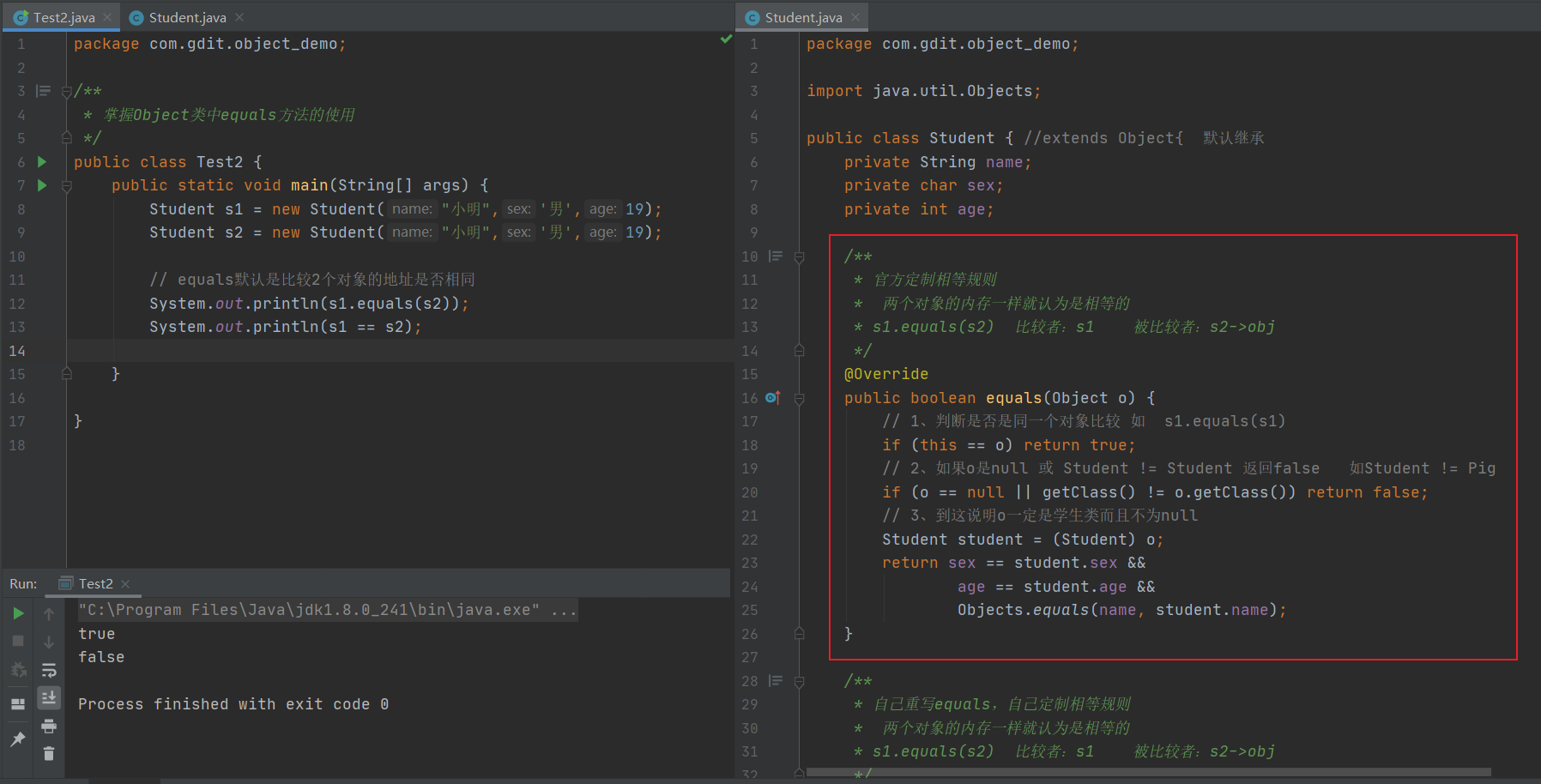
Task: Click the Stop process button in Run panel
Action: pos(18,642)
